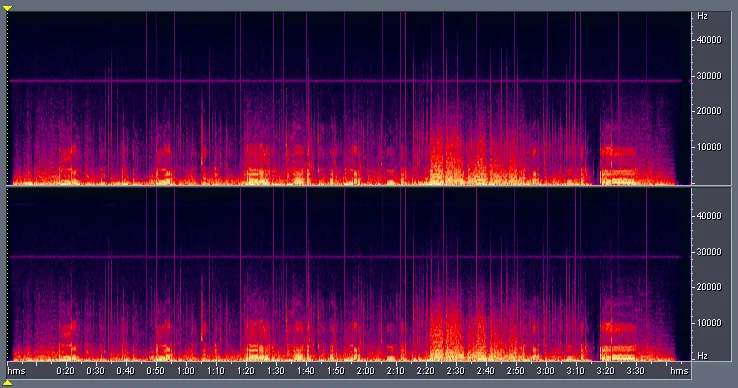Click the 1:00 mark on the time ruler
The width and height of the screenshot is (738, 388).
[186, 371]
